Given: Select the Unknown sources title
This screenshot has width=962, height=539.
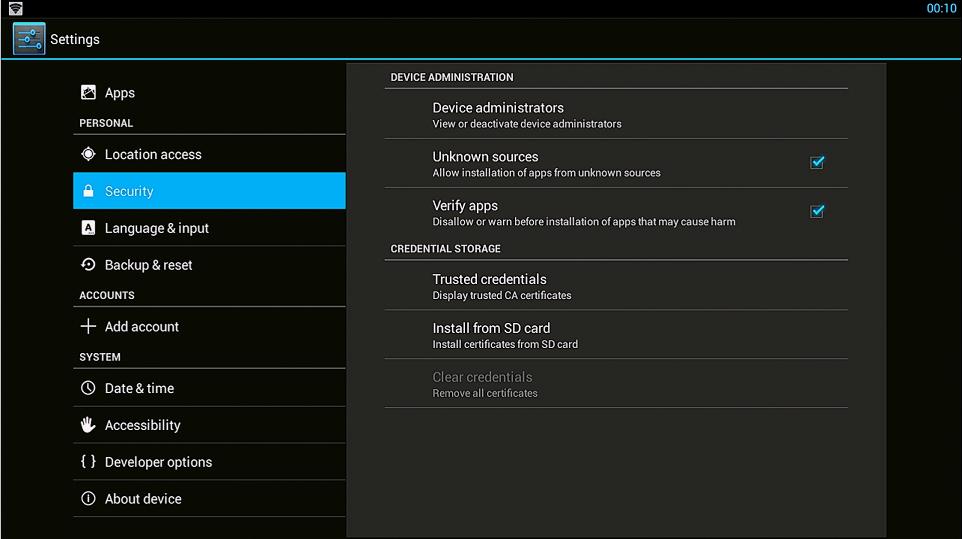Looking at the screenshot, I should coord(485,156).
